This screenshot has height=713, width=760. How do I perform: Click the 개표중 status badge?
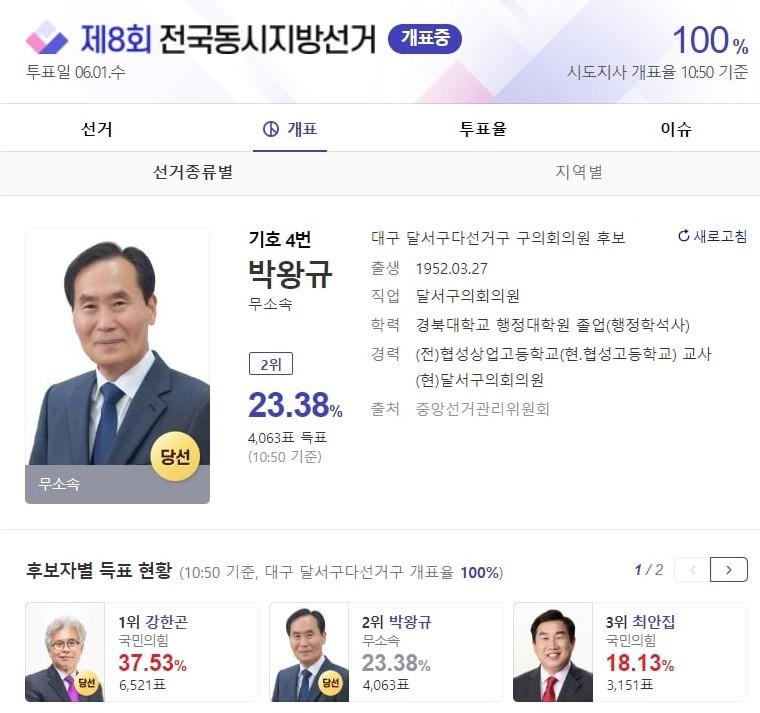click(424, 39)
